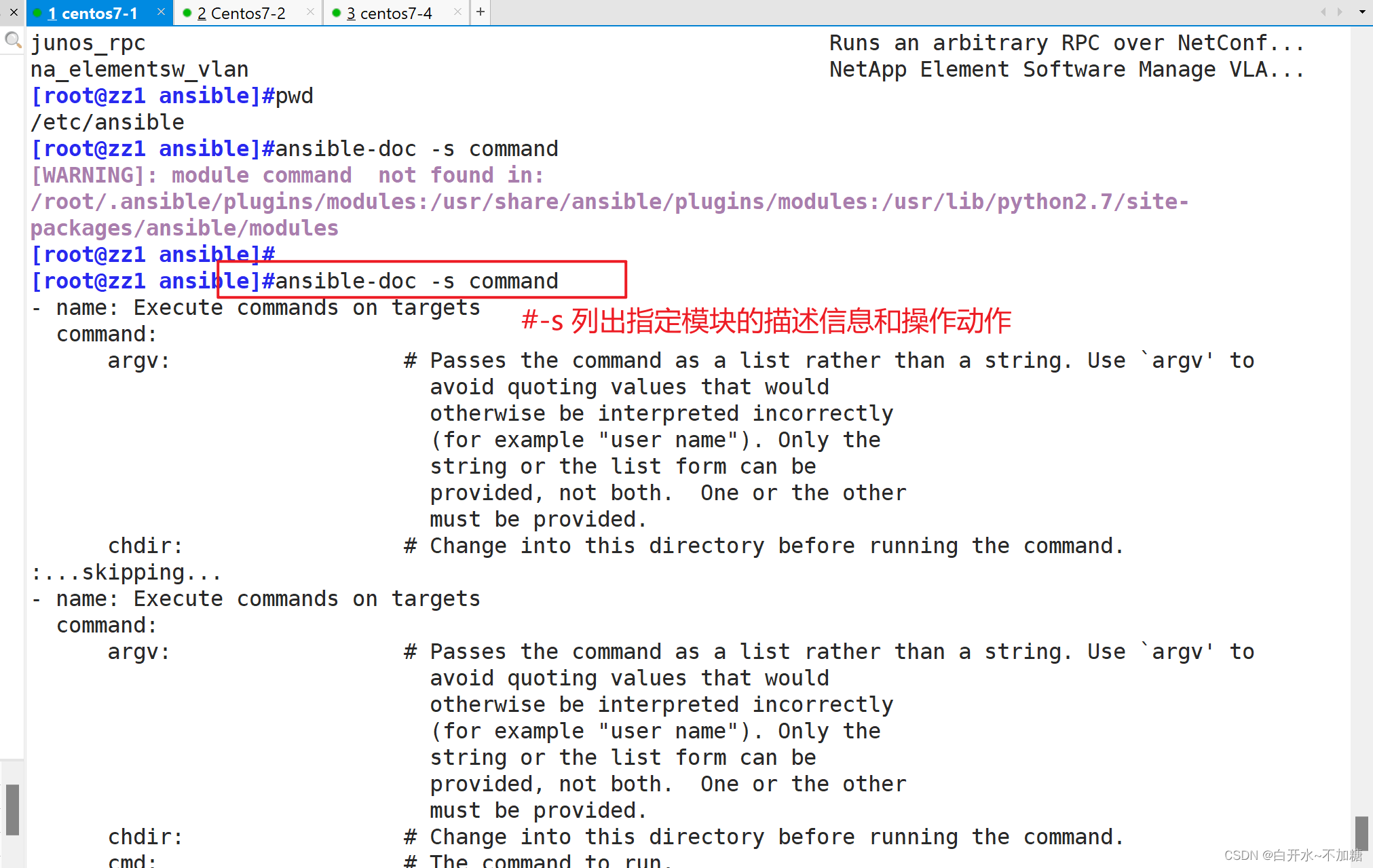Close the left side panel with X
This screenshot has height=868, width=1373.
point(13,12)
